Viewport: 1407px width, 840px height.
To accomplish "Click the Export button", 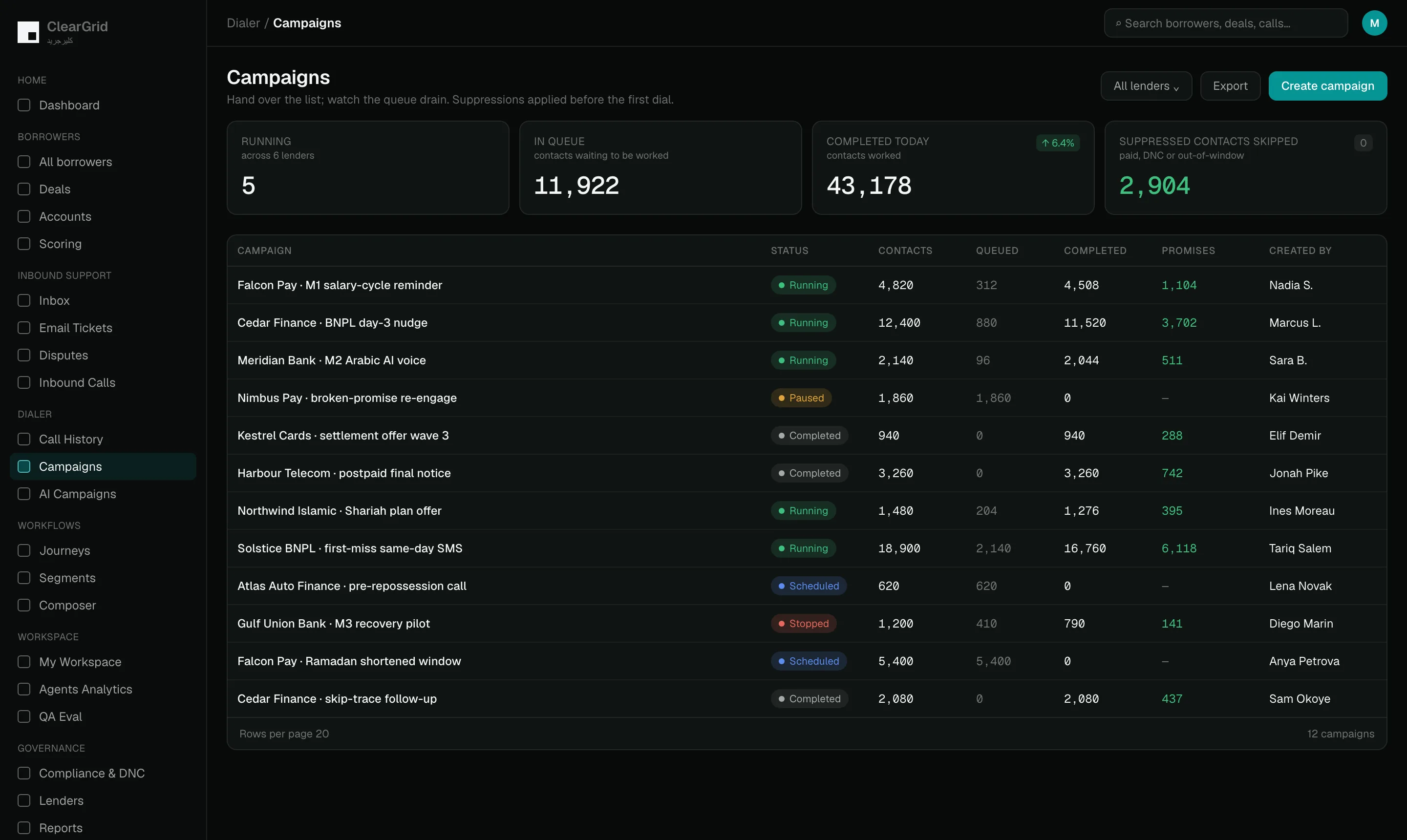I will tap(1230, 86).
